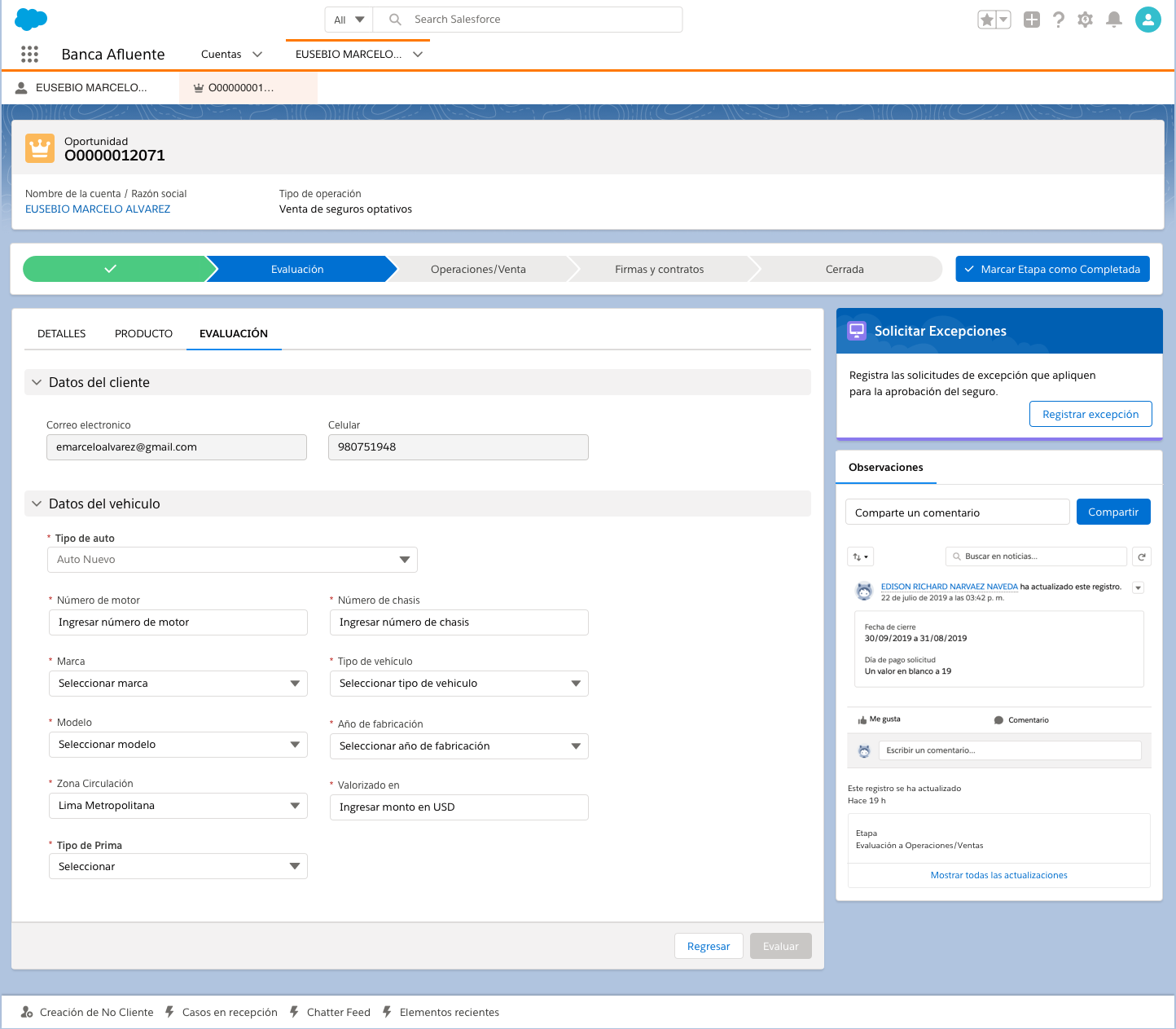Click the Buscar en noticias search field

tap(1036, 556)
